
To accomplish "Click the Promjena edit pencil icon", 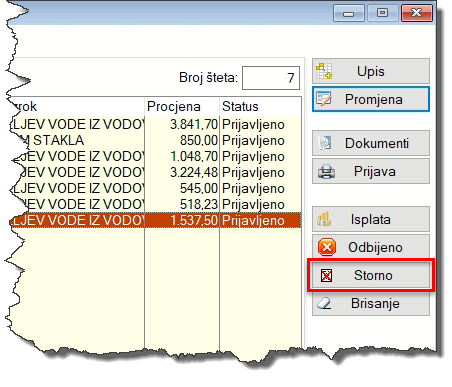I will pos(324,99).
